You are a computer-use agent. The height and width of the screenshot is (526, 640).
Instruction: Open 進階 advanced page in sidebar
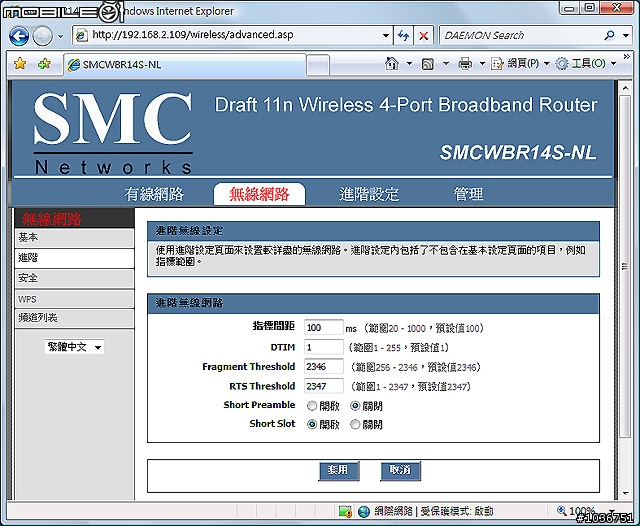coord(74,258)
